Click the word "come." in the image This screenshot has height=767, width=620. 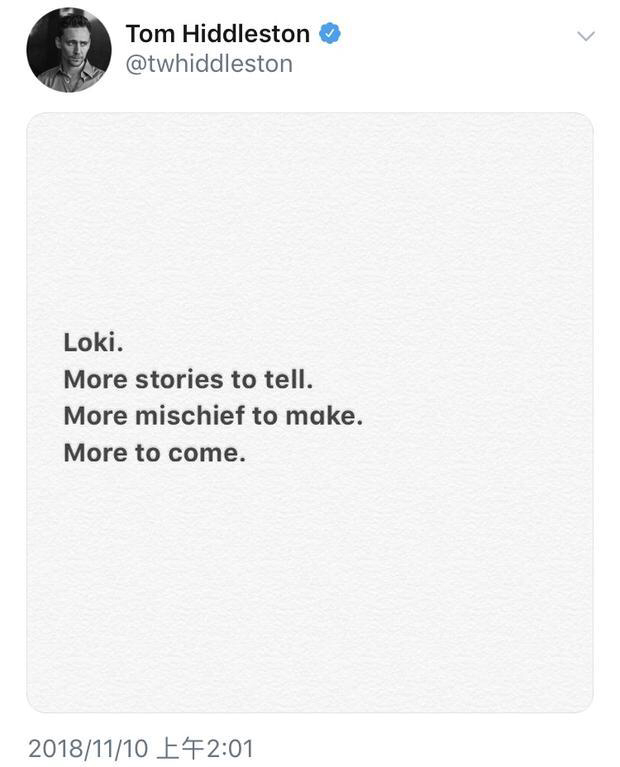[x=206, y=453]
